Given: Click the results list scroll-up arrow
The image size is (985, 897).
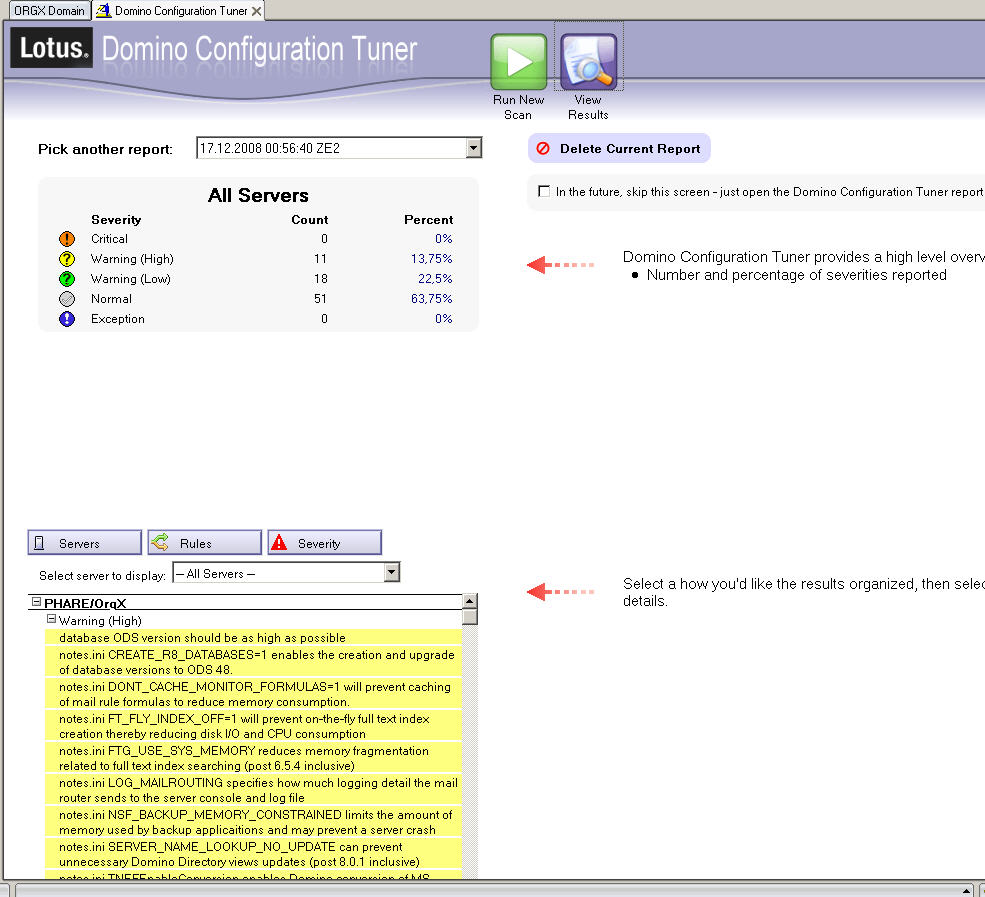Looking at the screenshot, I should point(470,601).
